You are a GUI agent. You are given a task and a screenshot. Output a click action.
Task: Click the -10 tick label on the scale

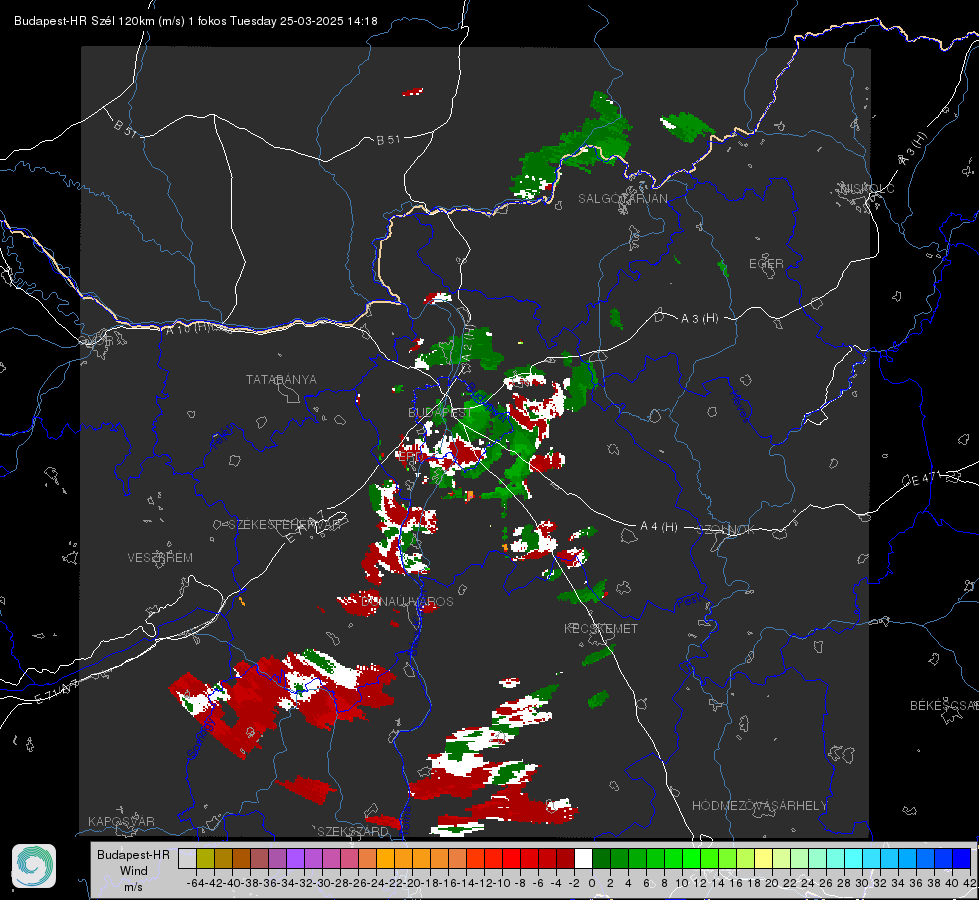pyautogui.click(x=501, y=883)
